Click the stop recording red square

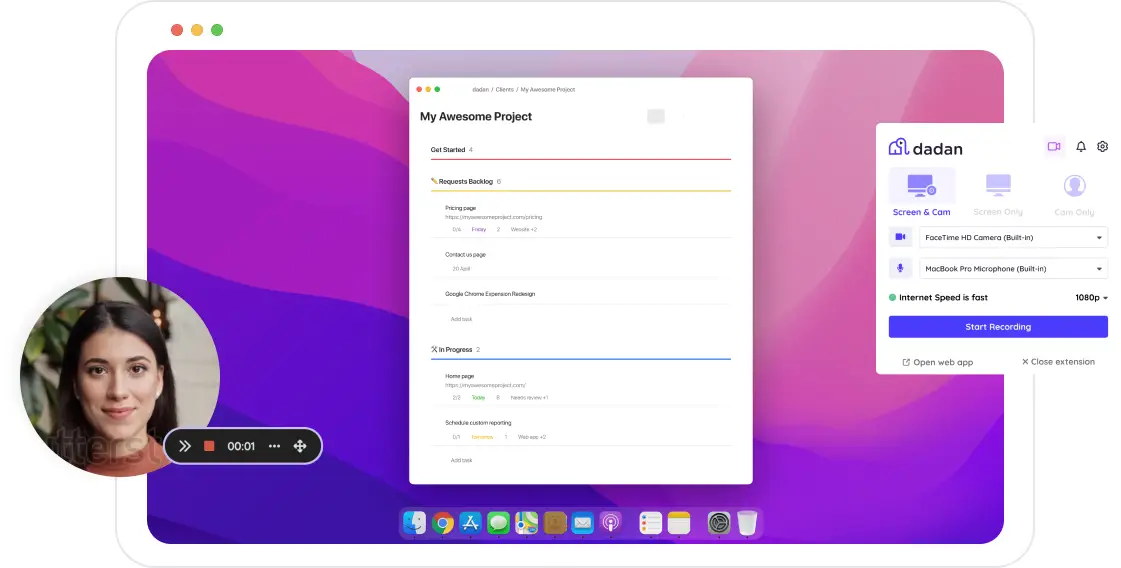209,446
